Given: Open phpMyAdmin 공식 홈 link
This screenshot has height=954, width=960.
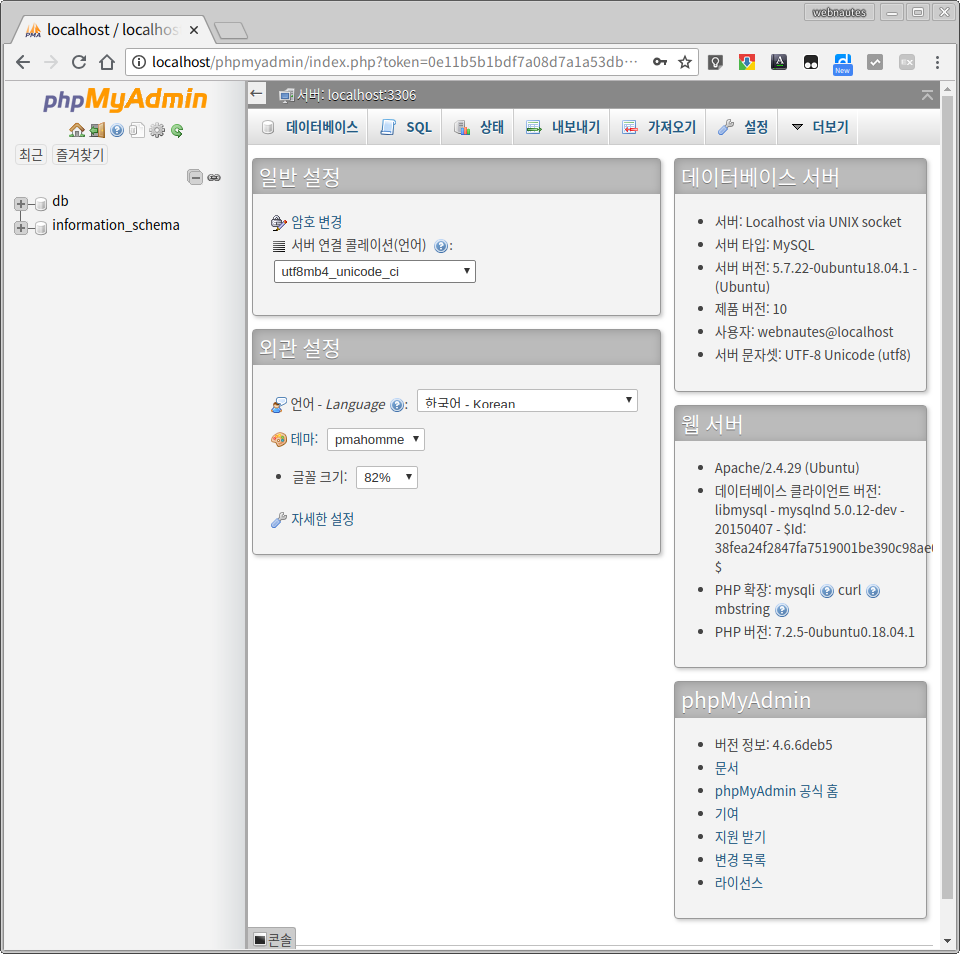Looking at the screenshot, I should 776,791.
